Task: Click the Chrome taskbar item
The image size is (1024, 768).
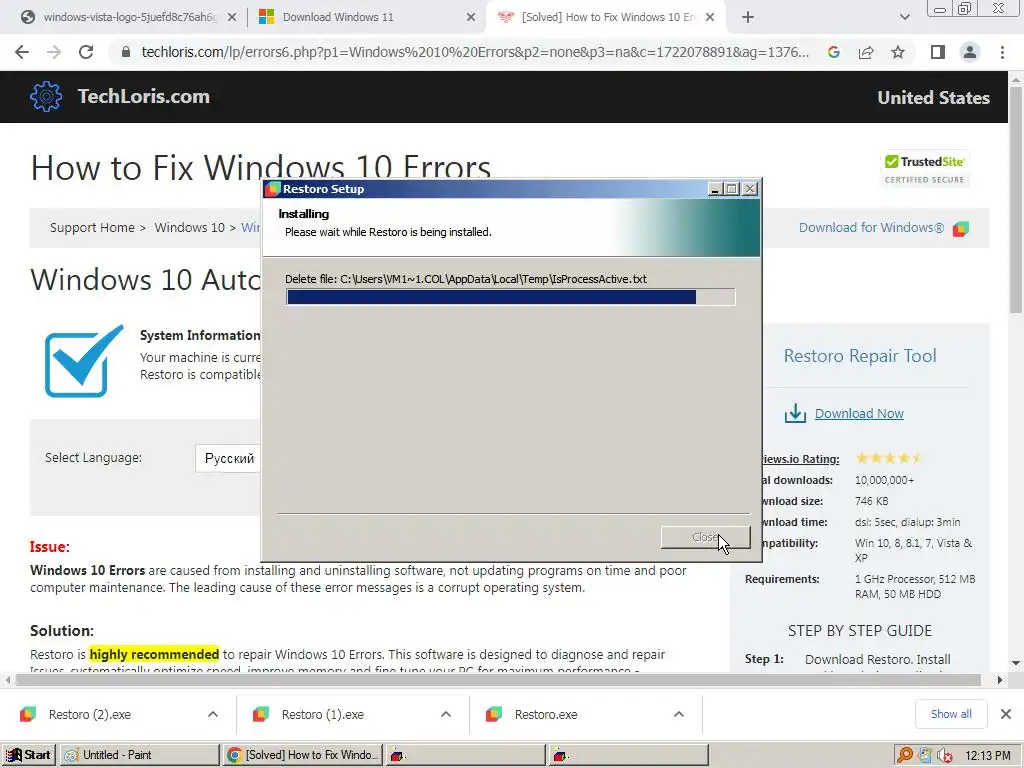Action: [303, 755]
